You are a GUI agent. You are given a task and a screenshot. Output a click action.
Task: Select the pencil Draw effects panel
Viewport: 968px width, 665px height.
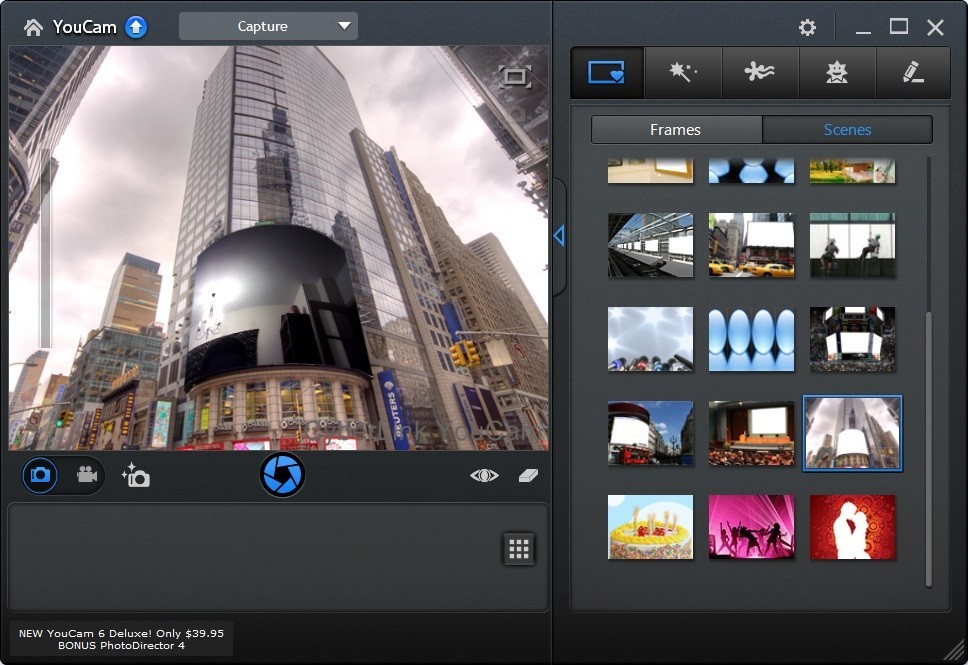coord(913,72)
